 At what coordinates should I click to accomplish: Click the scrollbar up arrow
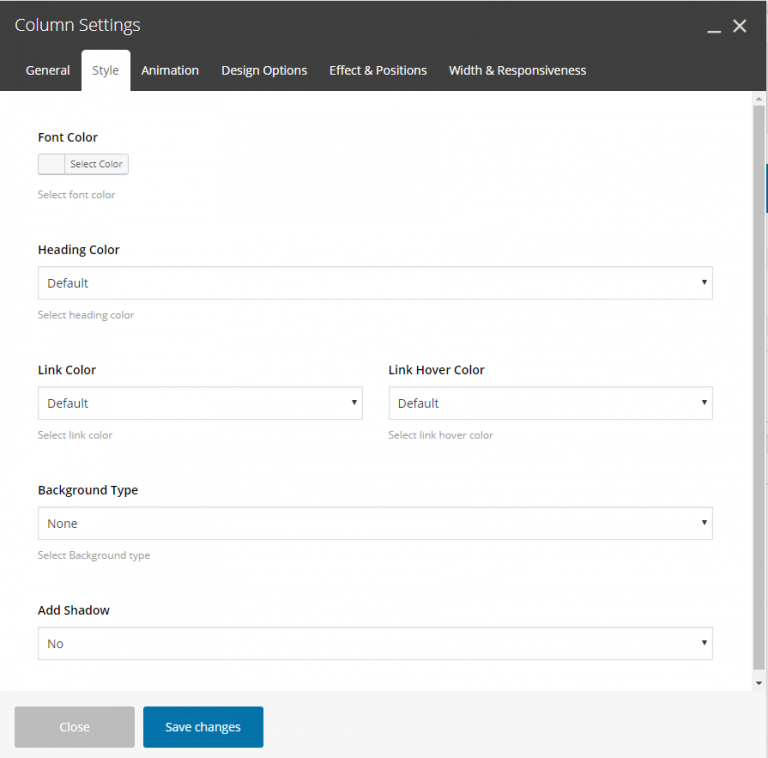tap(759, 98)
